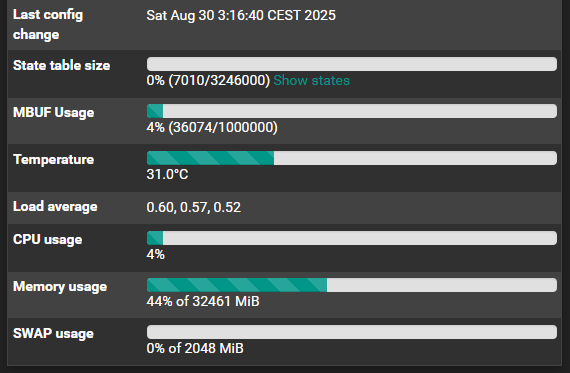
Task: Click the CPU usage progress bar
Action: coord(352,238)
